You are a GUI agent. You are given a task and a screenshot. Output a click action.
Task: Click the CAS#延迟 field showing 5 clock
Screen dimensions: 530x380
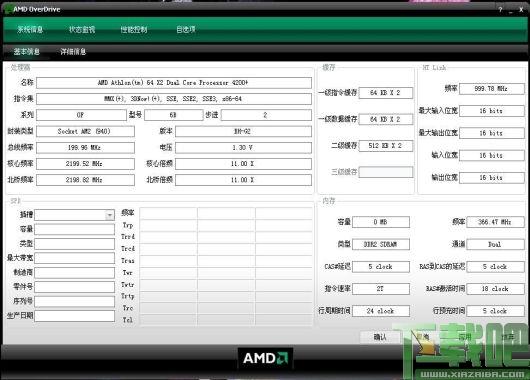pos(381,267)
